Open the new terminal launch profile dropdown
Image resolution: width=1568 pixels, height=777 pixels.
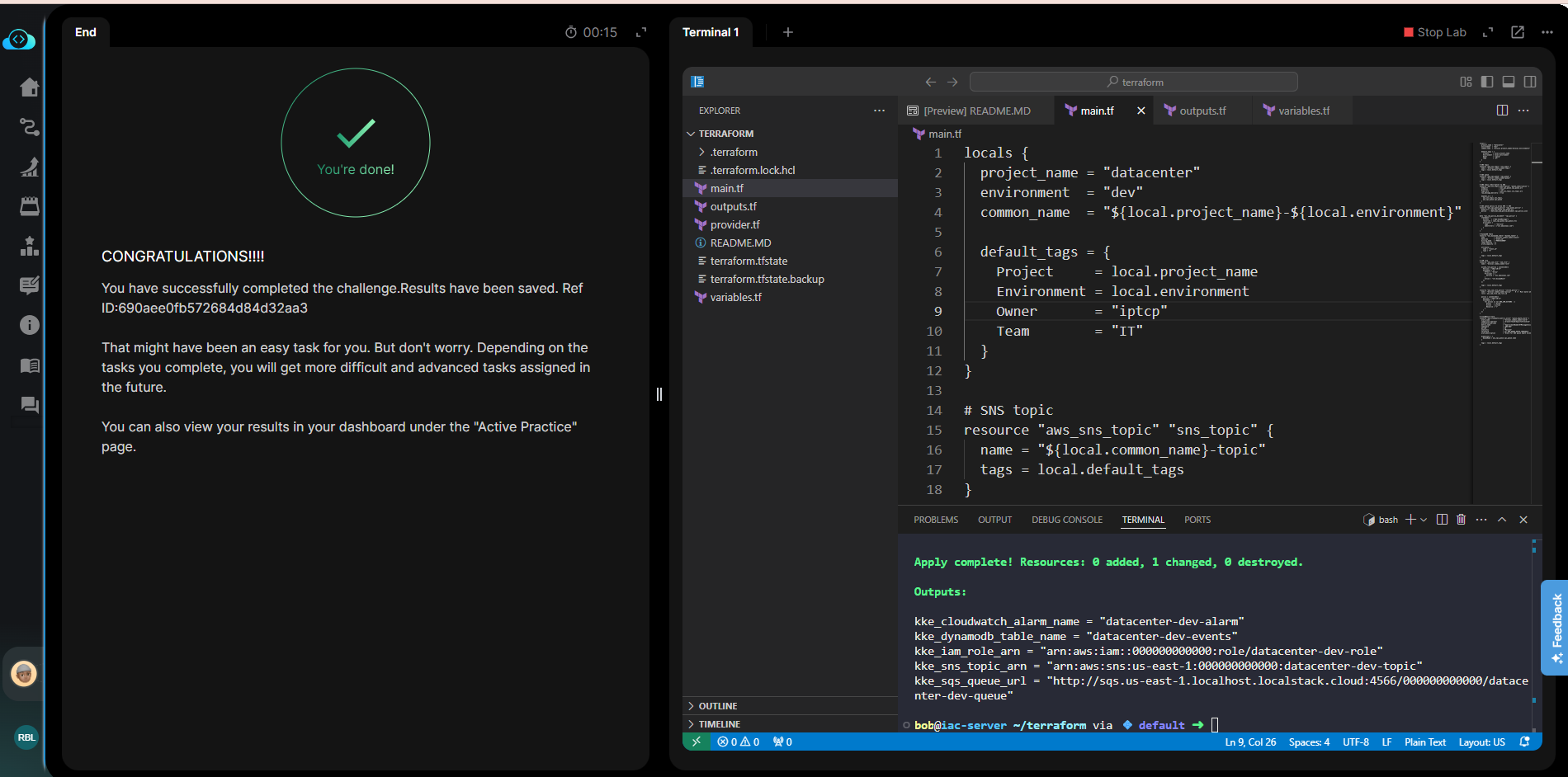click(x=1424, y=520)
